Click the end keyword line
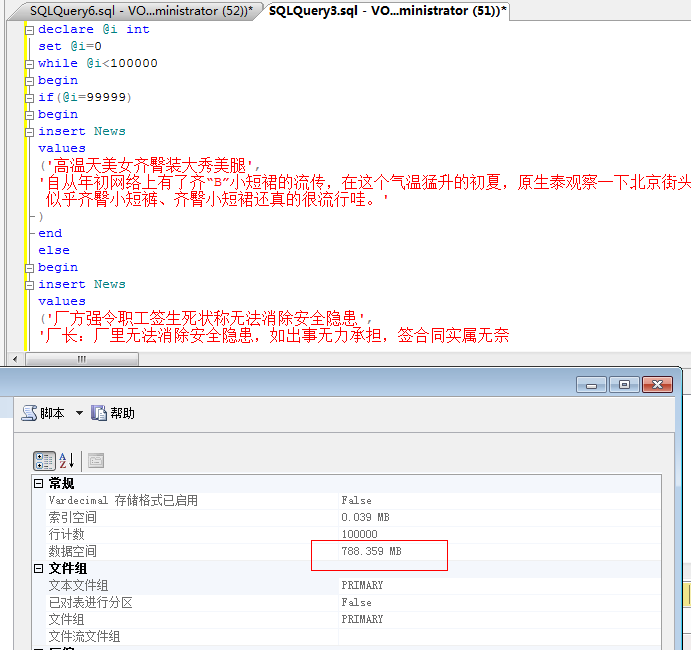This screenshot has height=650, width=691. tap(50, 233)
